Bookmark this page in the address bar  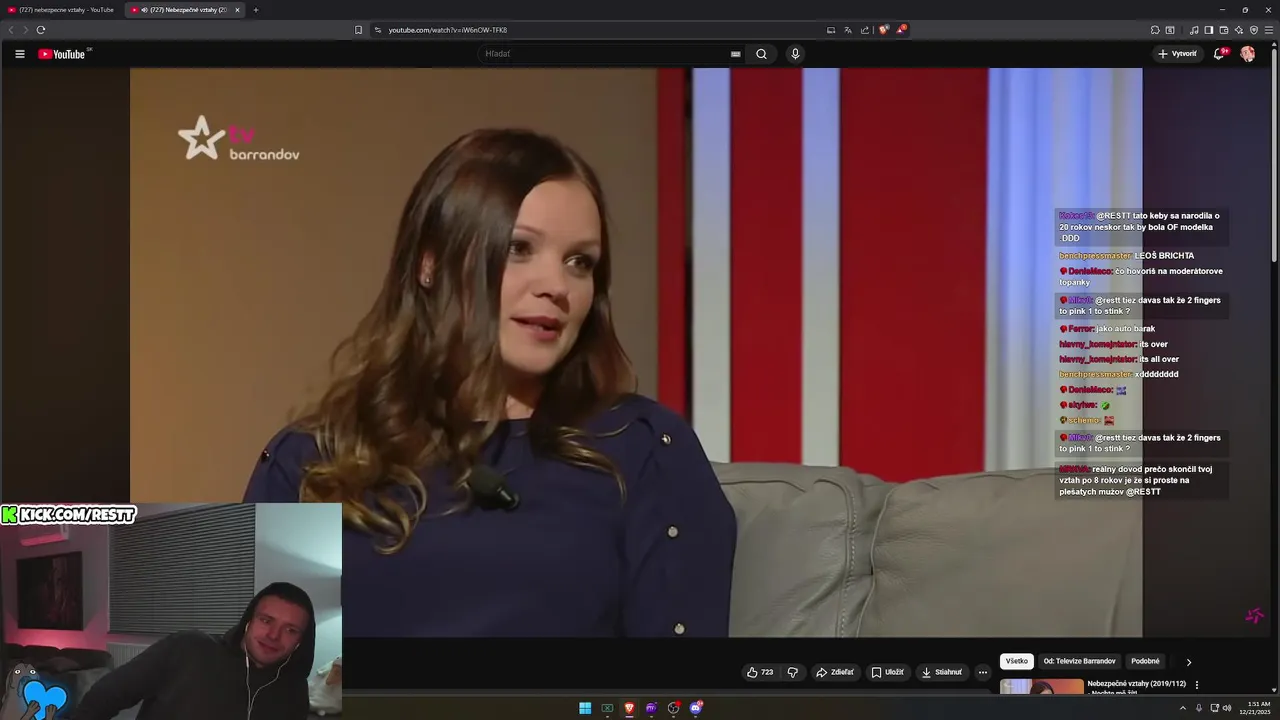coord(358,30)
